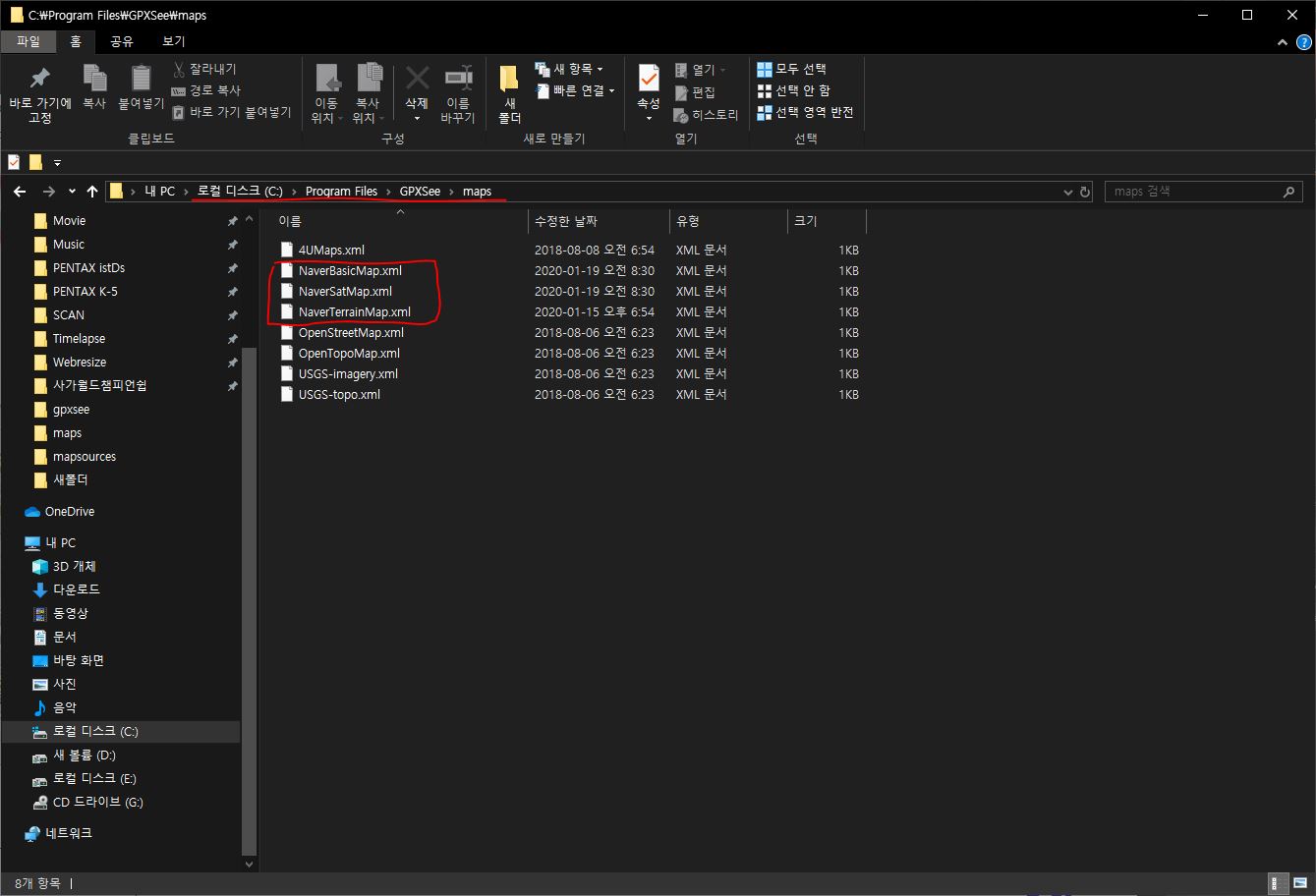Go back with the left arrow
The image size is (1316, 896).
tap(20, 192)
